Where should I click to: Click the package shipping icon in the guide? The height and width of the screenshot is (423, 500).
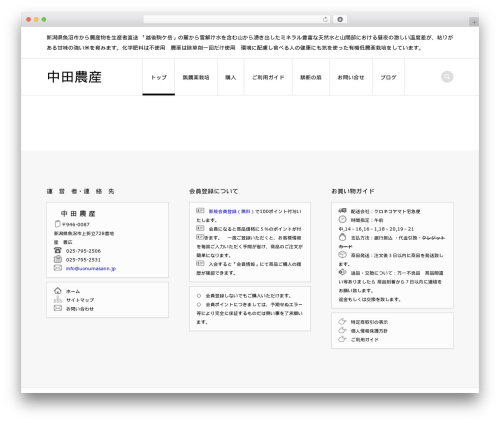pyautogui.click(x=342, y=254)
